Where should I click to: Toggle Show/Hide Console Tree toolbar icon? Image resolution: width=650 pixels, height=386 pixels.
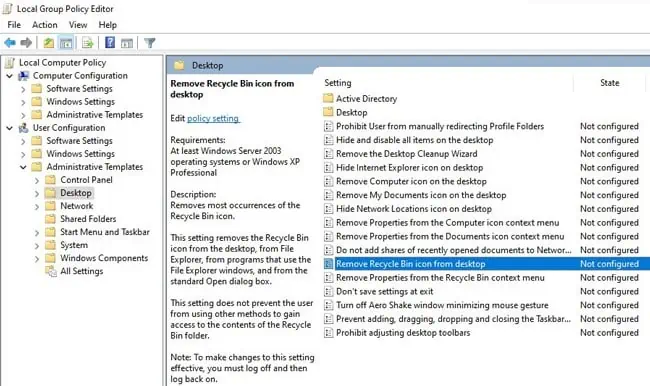click(66, 42)
